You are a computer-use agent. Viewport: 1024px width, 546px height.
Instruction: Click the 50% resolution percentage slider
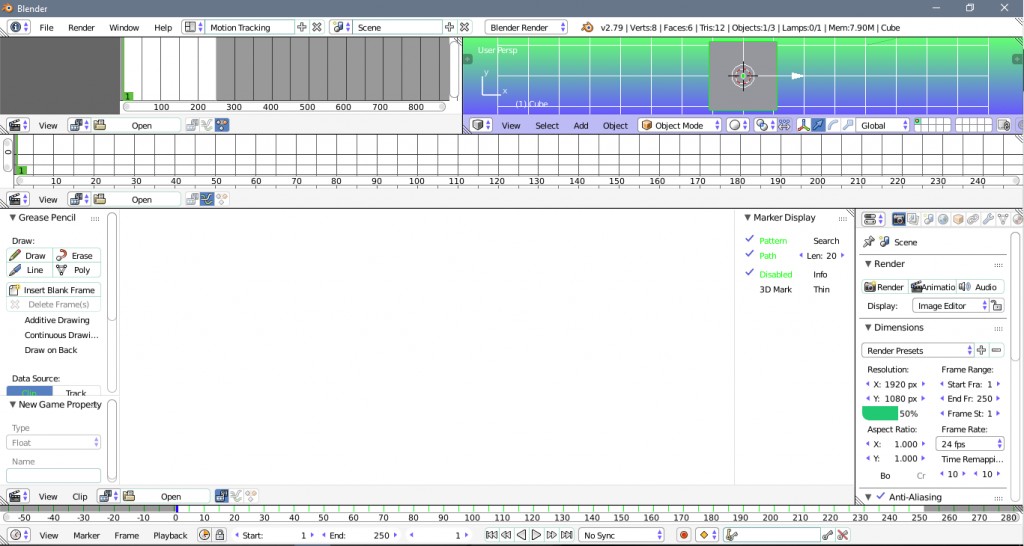[x=891, y=413]
